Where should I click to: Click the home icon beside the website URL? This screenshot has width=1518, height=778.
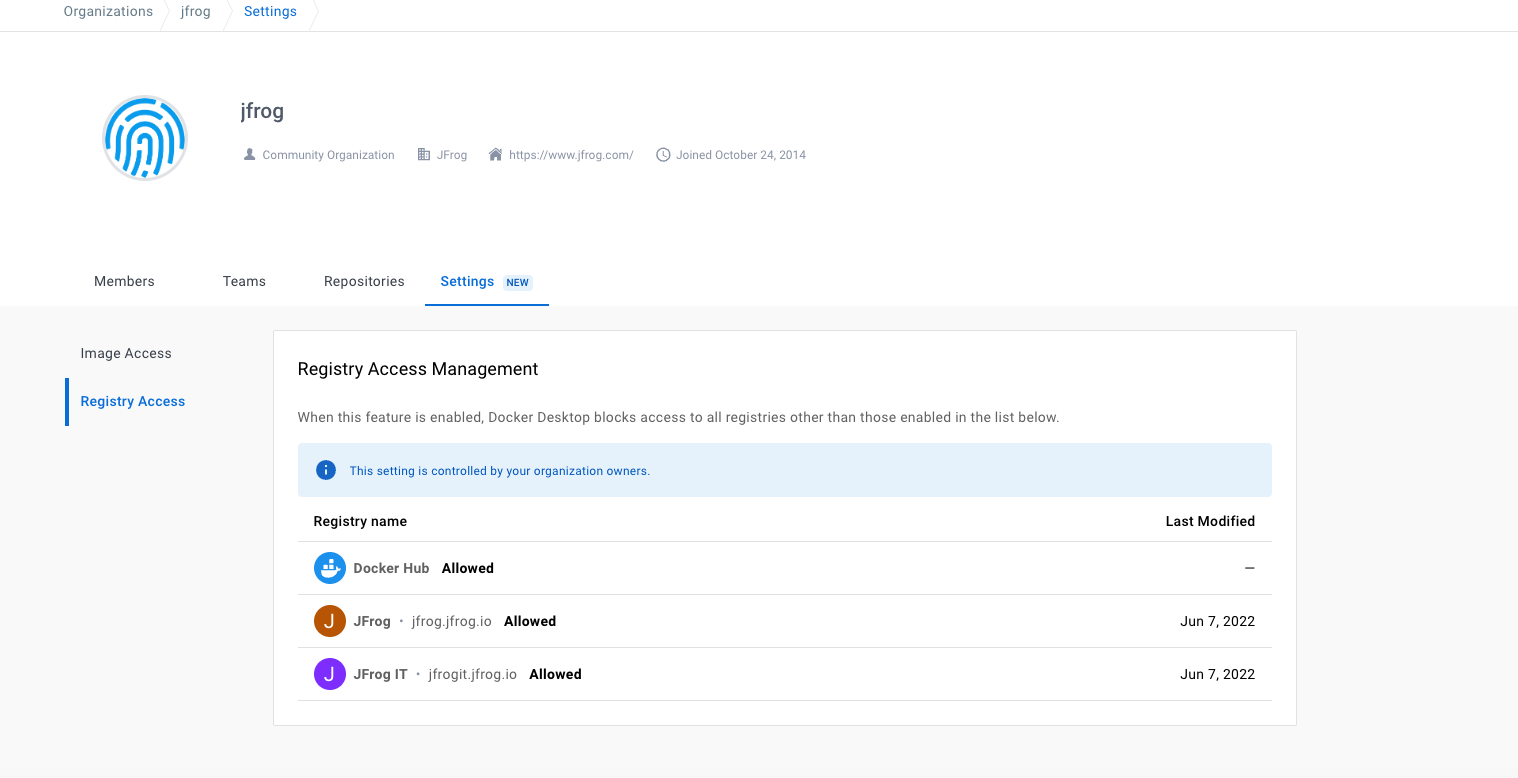494,154
